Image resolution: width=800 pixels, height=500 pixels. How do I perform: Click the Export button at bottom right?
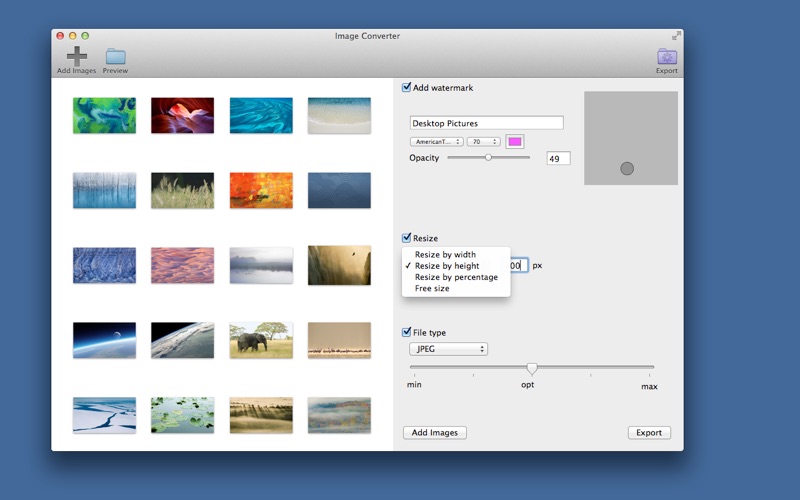(x=649, y=433)
